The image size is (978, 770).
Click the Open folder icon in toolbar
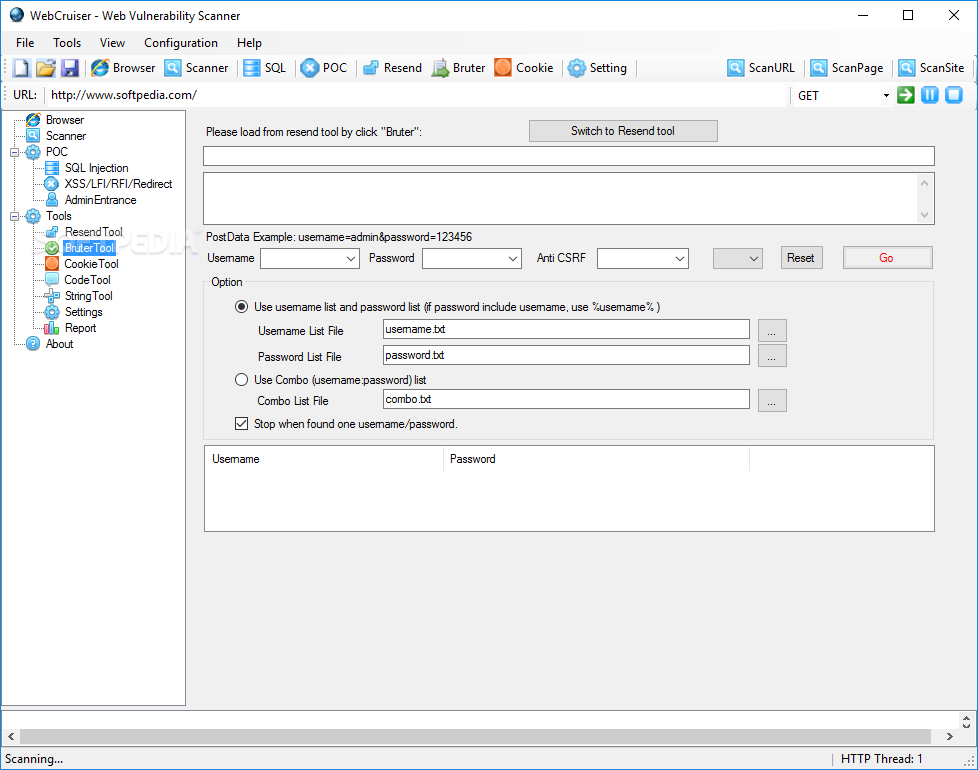point(46,68)
